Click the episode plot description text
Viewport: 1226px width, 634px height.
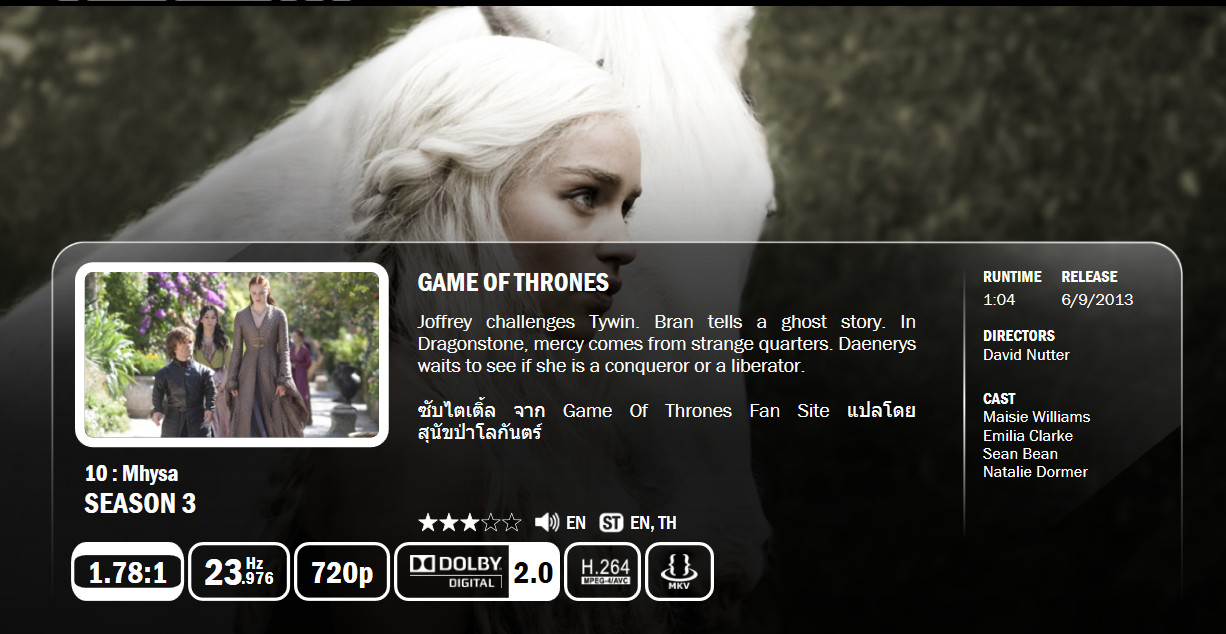coord(666,344)
